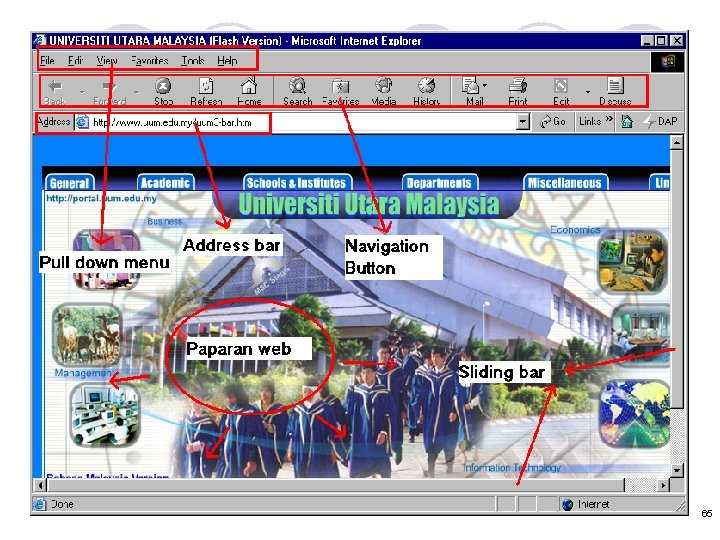Select the Departments tab on webpage
720x540 pixels.
pos(439,183)
